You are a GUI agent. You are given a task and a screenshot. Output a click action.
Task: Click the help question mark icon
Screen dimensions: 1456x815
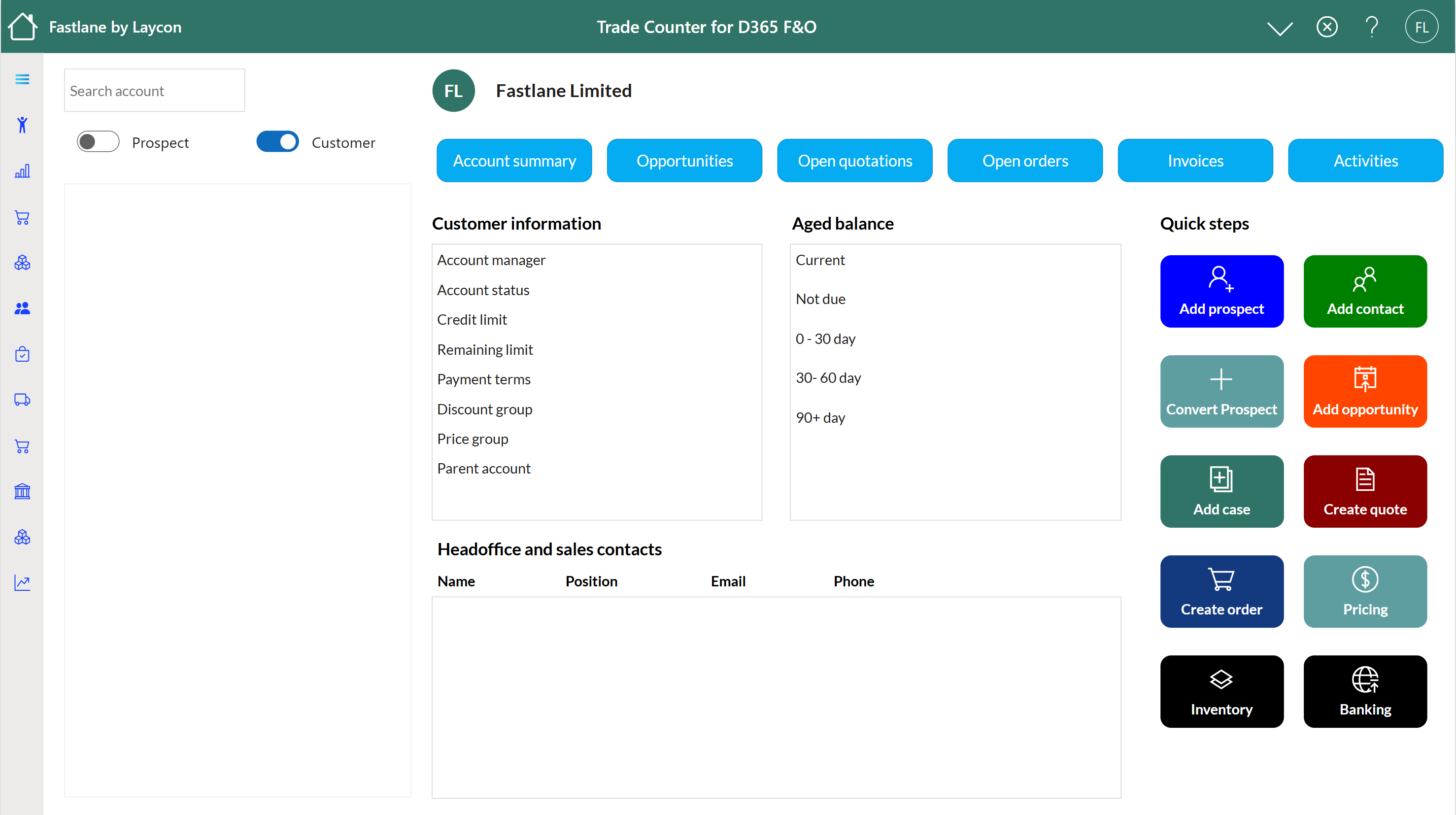[x=1372, y=27]
